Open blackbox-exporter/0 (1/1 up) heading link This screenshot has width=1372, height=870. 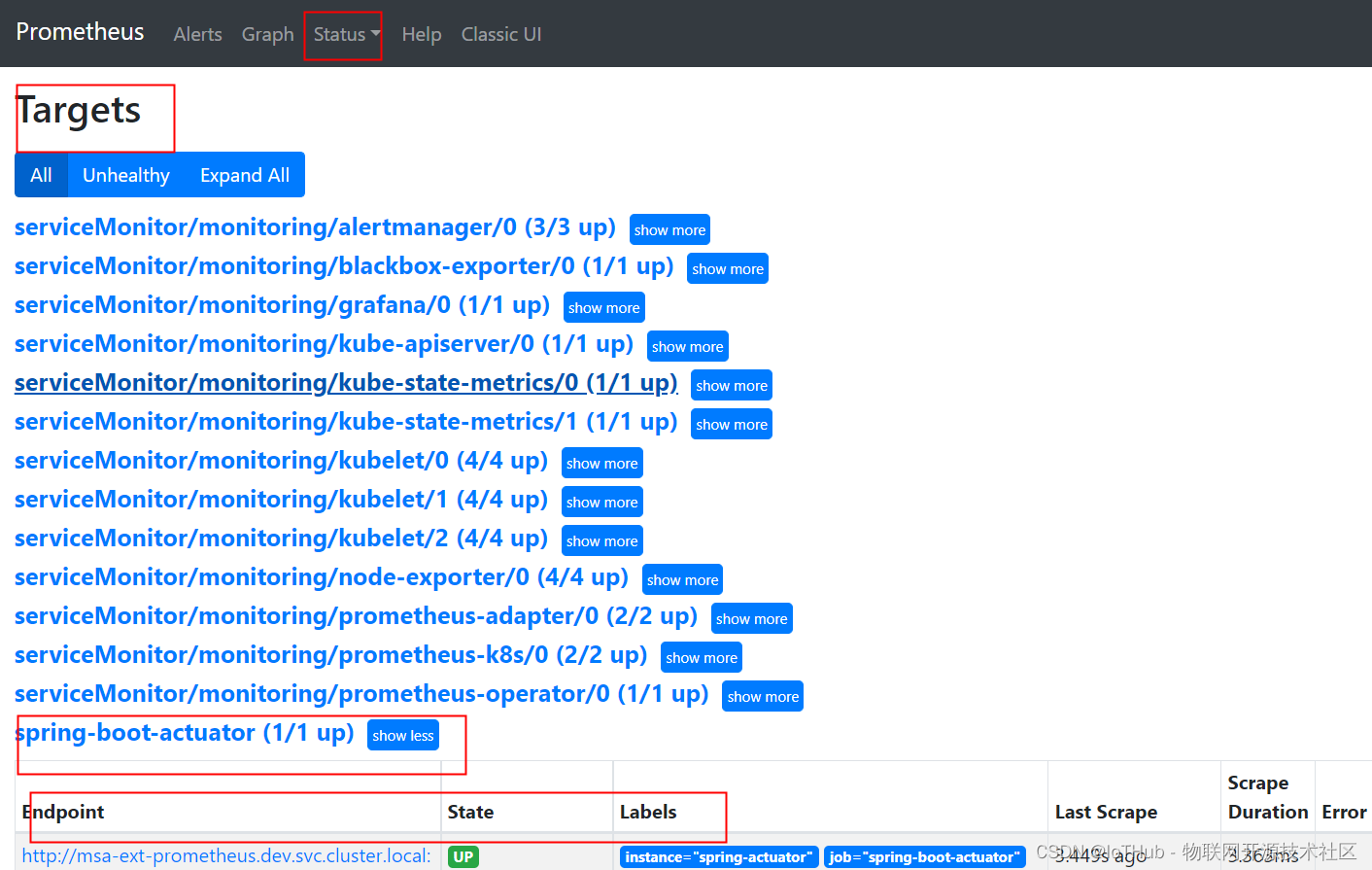(344, 266)
